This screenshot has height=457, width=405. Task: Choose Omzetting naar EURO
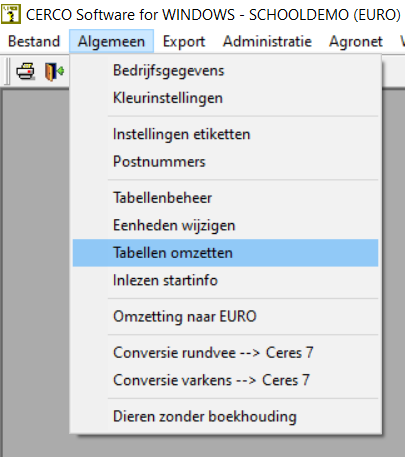tap(225, 316)
